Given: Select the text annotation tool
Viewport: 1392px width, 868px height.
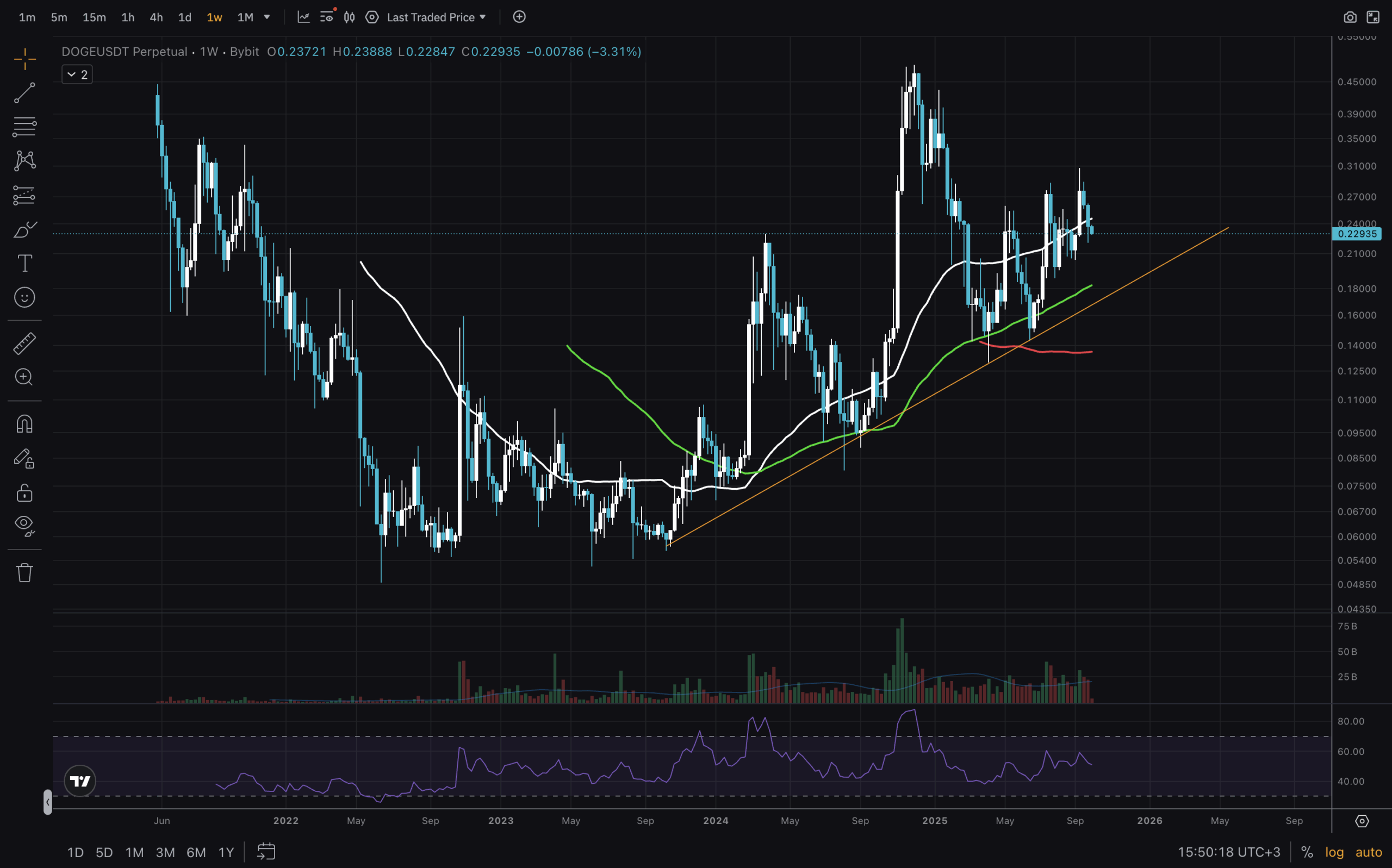Looking at the screenshot, I should point(24,264).
